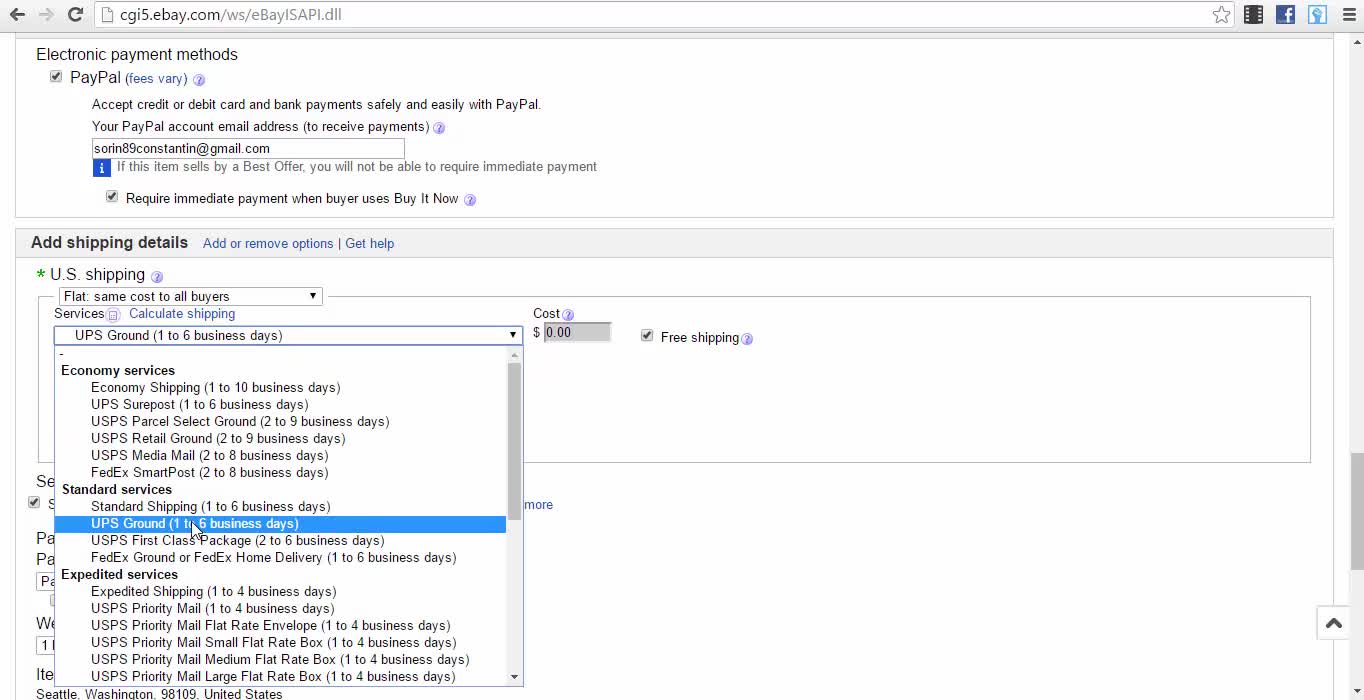This screenshot has height=700, width=1364.
Task: Click the dropdown list scroll down arrow
Action: tap(514, 677)
